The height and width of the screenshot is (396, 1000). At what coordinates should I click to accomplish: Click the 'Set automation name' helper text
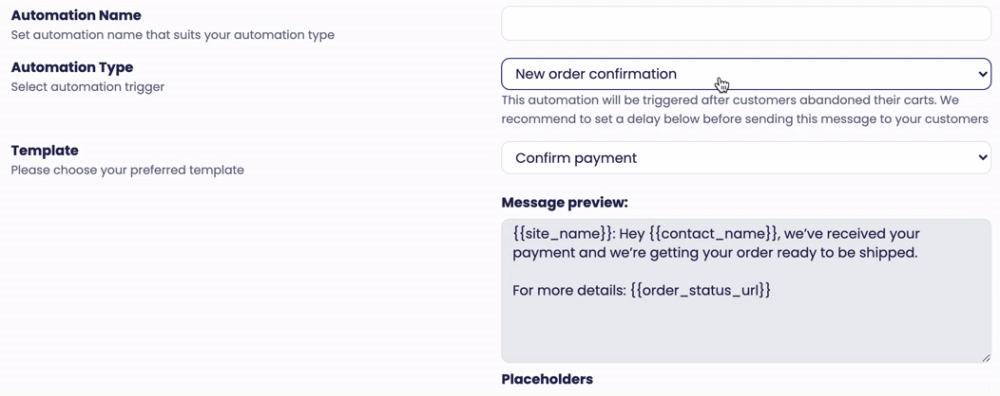point(173,35)
